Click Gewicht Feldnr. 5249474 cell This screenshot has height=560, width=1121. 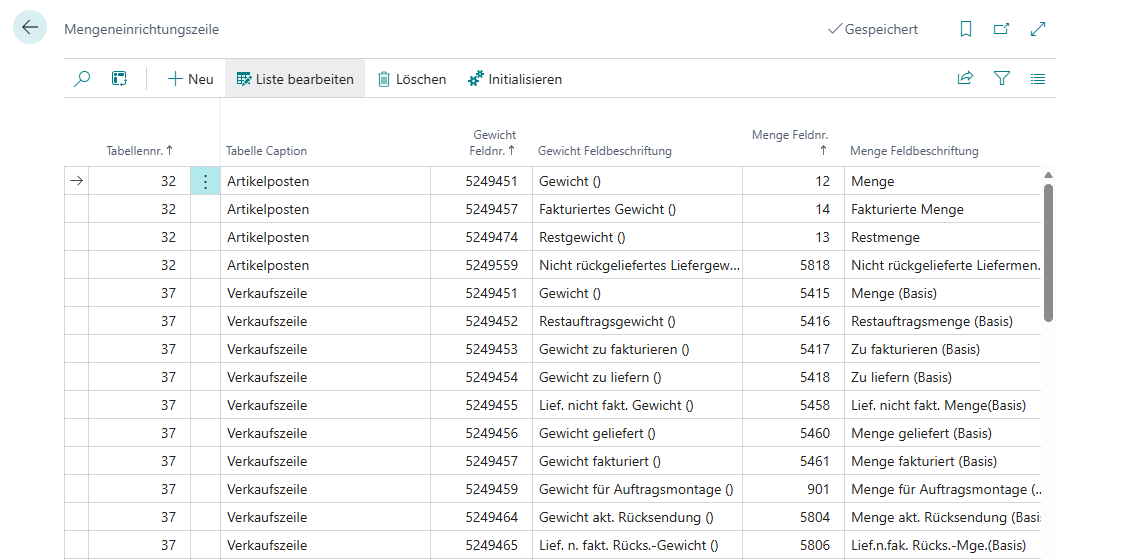[x=481, y=237]
